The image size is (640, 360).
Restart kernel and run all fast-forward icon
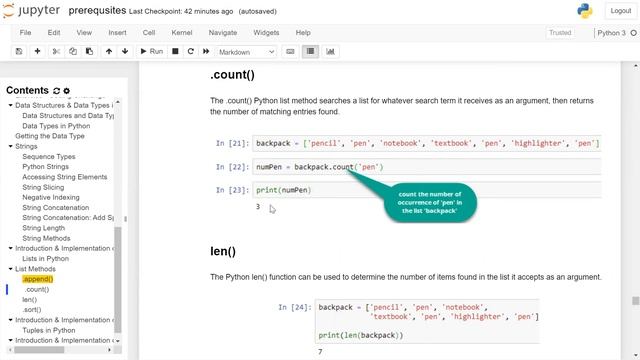pos(206,51)
